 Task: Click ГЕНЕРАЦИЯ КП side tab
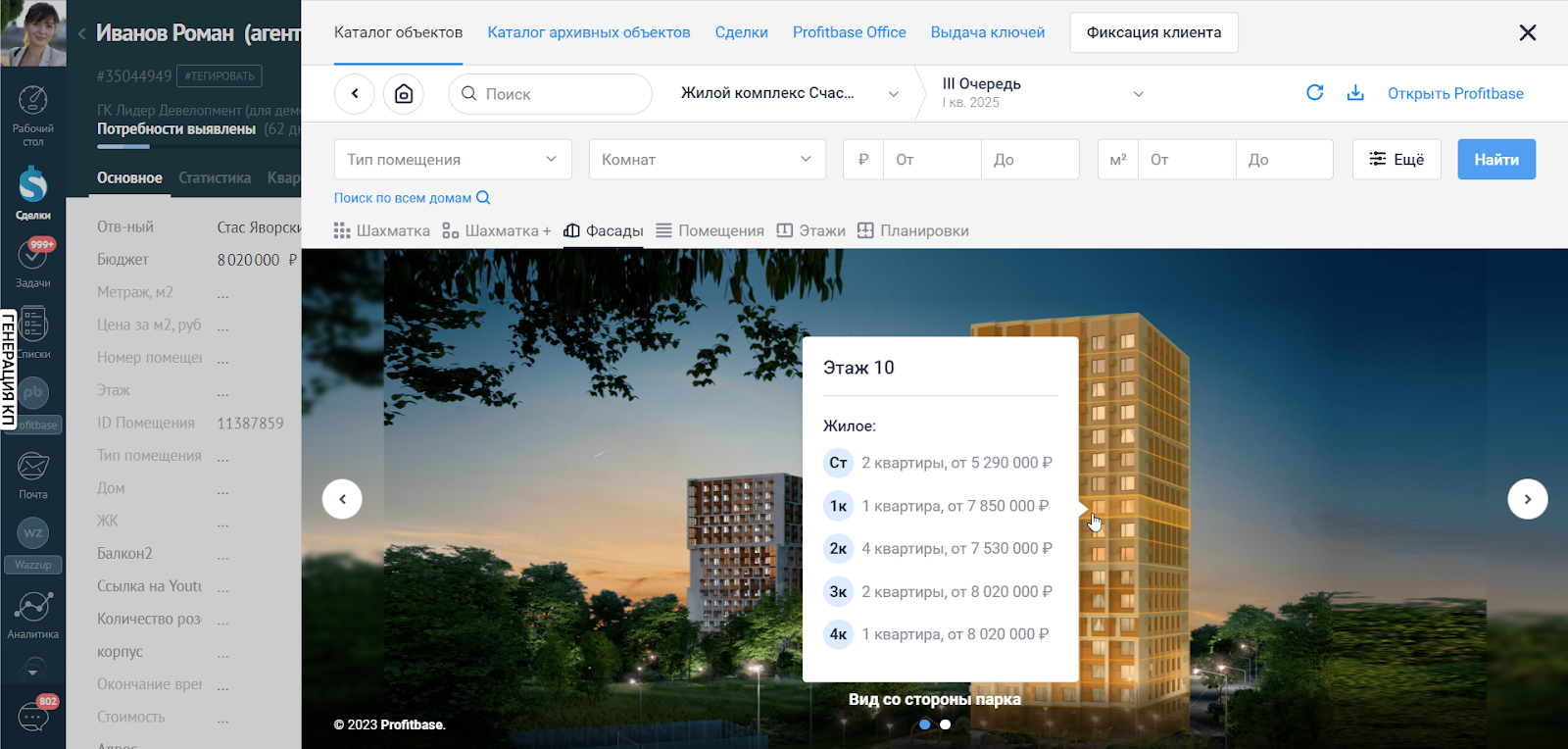point(9,371)
